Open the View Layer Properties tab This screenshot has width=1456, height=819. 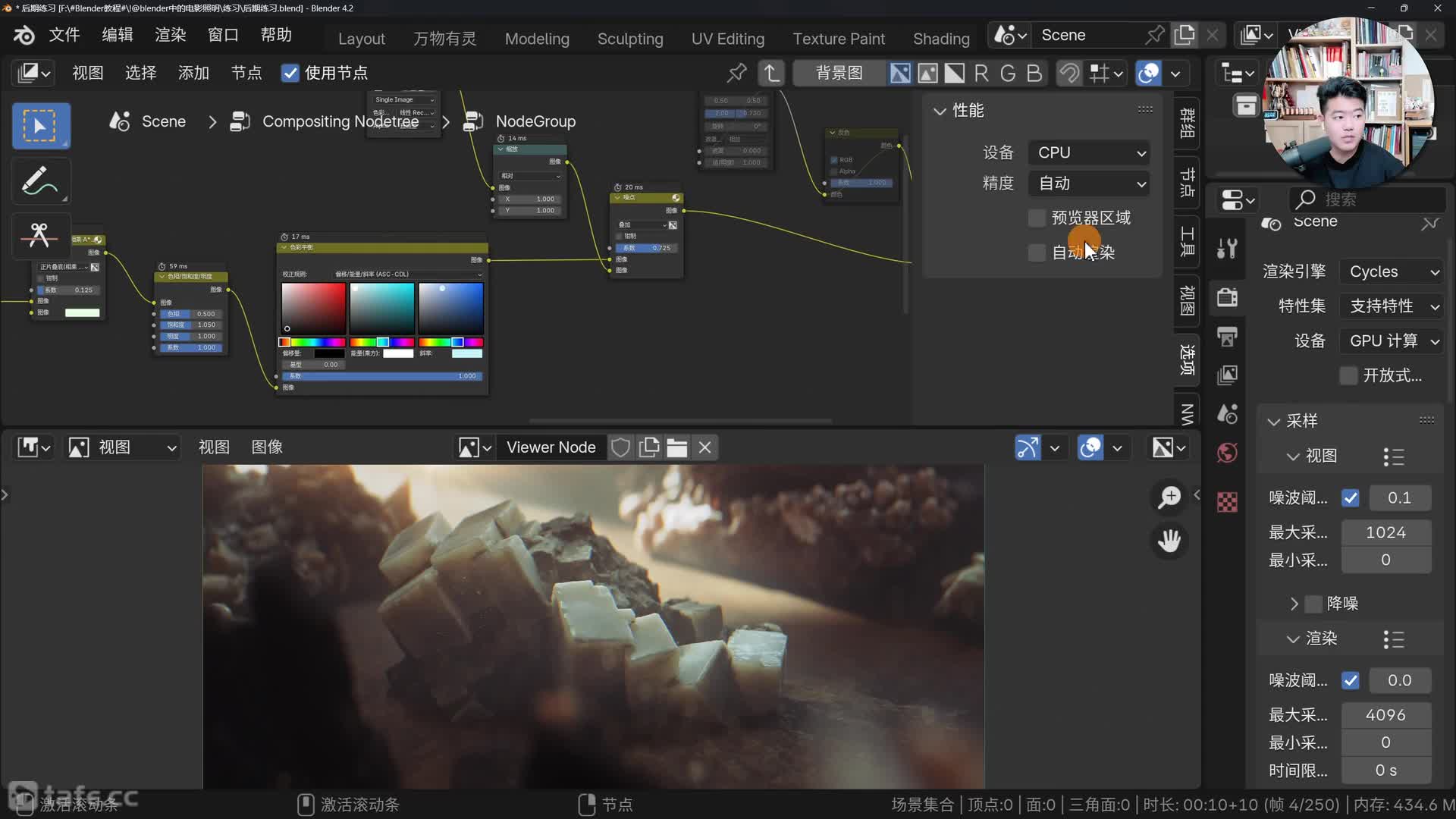point(1226,375)
